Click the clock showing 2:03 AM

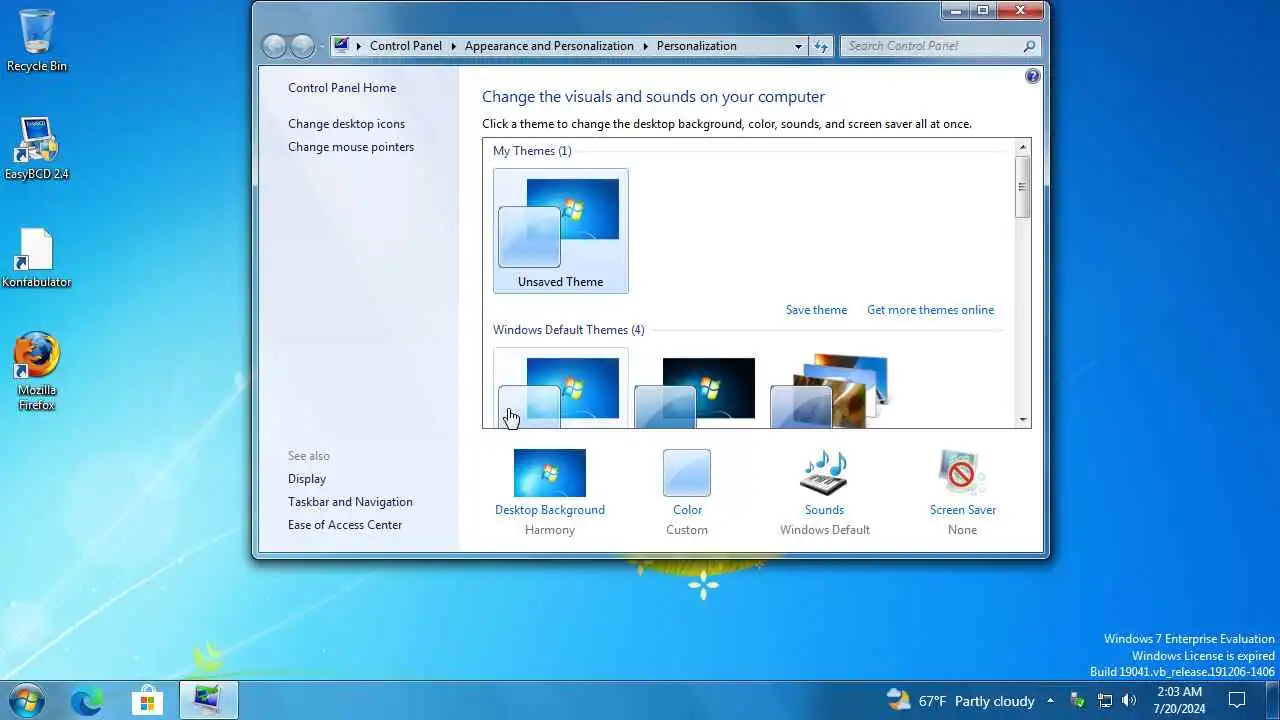tap(1179, 700)
